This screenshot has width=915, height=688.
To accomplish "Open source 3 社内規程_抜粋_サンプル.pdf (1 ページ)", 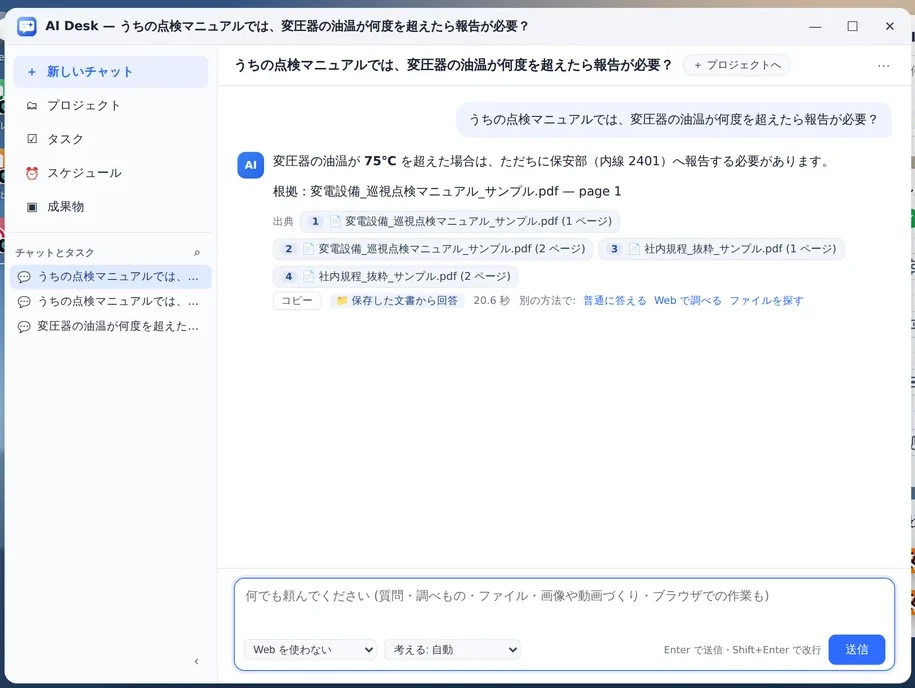I will [x=721, y=249].
